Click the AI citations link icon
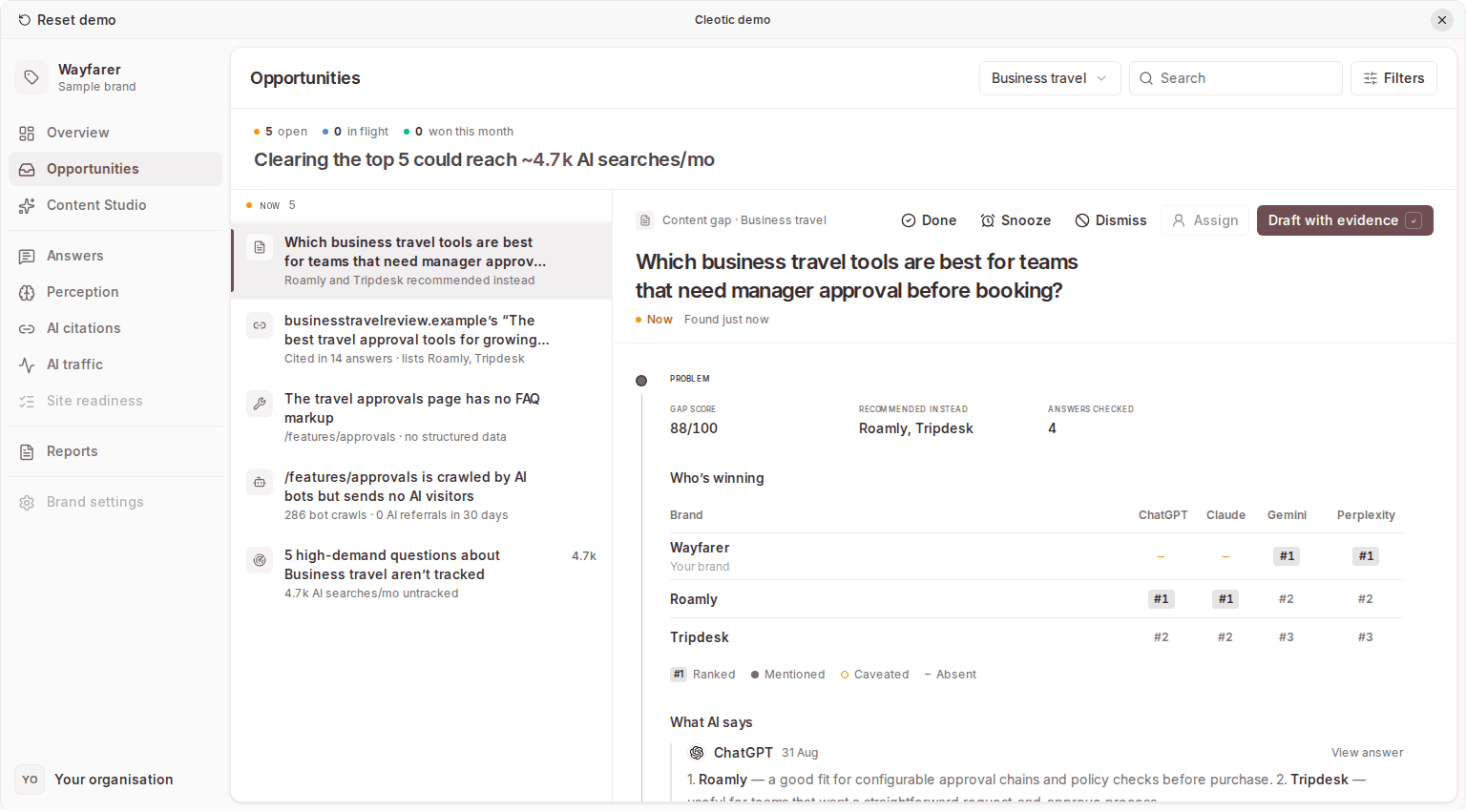1466x812 pixels. click(x=27, y=328)
